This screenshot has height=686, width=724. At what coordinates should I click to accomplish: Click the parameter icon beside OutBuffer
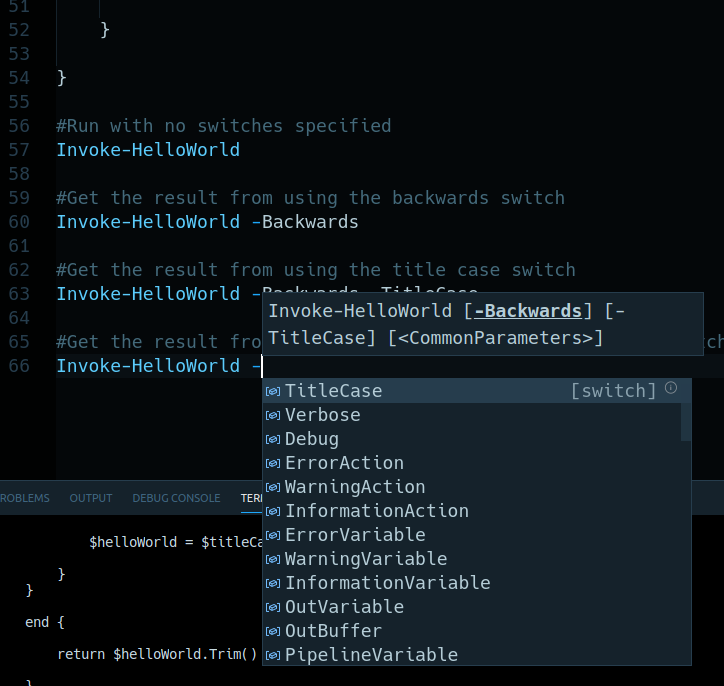tap(272, 631)
